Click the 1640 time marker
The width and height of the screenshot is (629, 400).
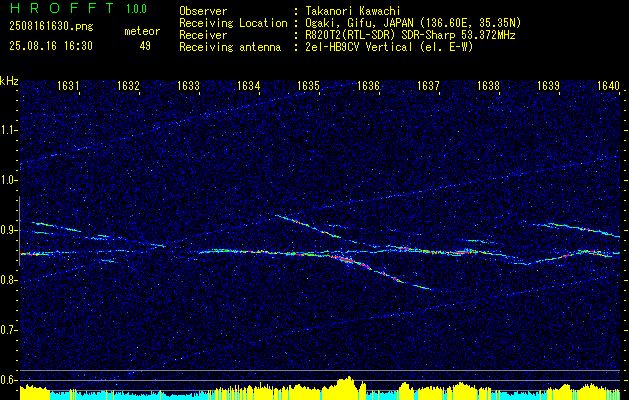[608, 85]
